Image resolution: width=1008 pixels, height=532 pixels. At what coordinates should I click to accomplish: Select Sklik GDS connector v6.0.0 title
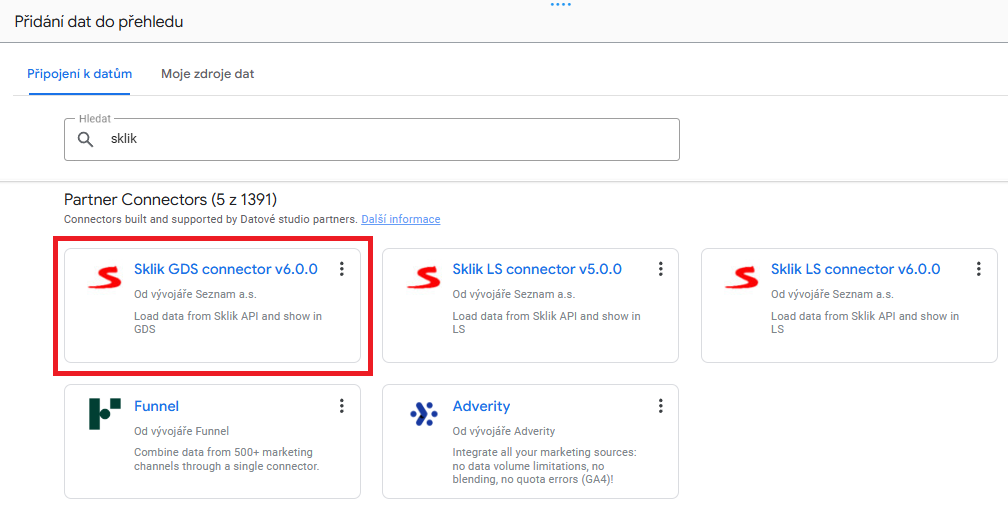226,269
